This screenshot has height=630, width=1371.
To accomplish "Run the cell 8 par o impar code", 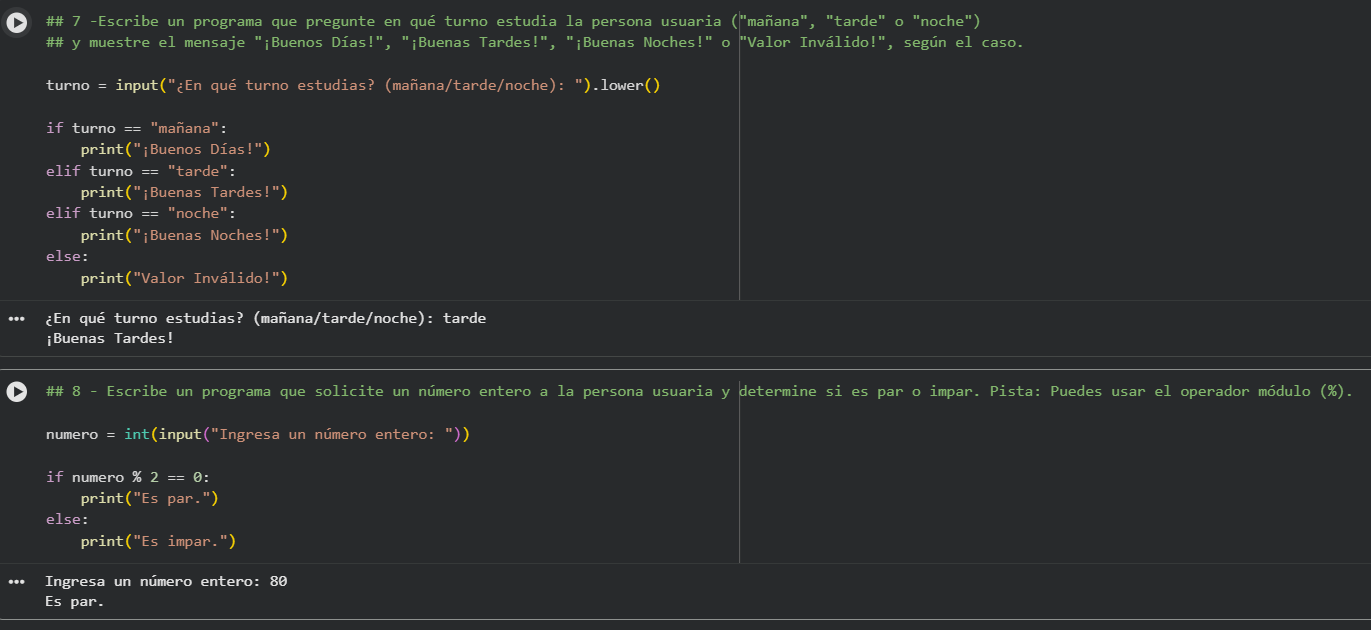I will click(17, 392).
